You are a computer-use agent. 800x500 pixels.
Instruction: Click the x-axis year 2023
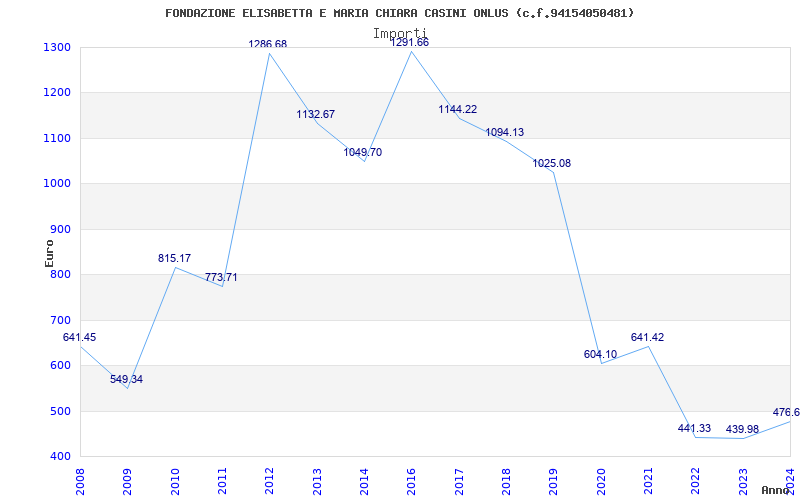743,482
